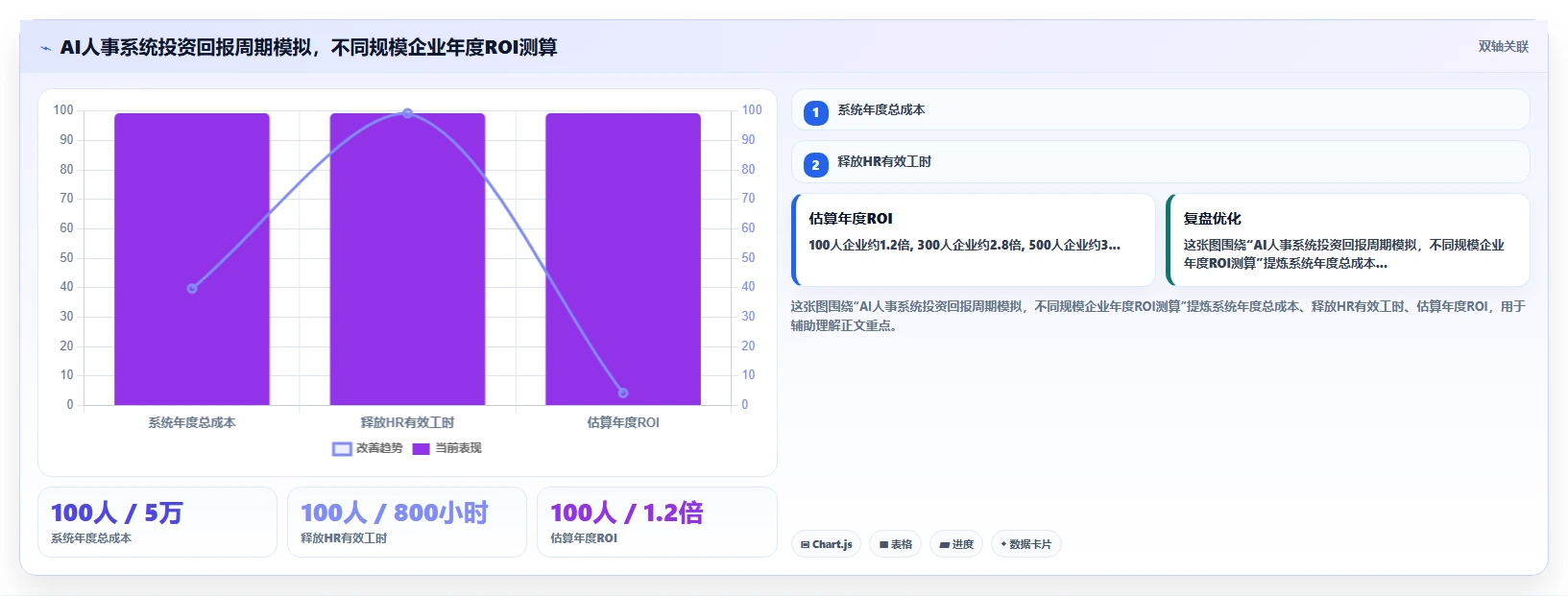Image resolution: width=1568 pixels, height=596 pixels.
Task: Click the 100人 / 5万 stat card
Action: click(x=157, y=522)
